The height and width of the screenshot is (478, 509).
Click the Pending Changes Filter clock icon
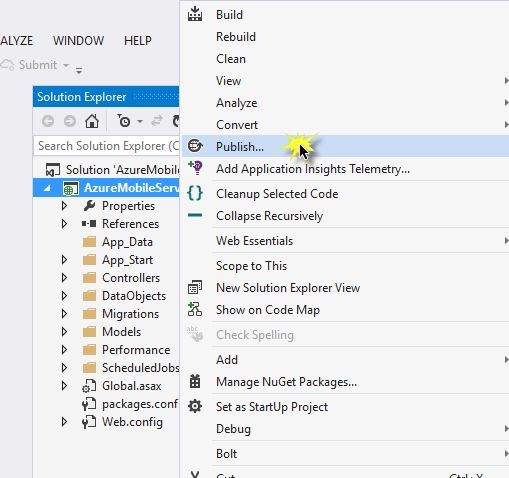point(124,121)
